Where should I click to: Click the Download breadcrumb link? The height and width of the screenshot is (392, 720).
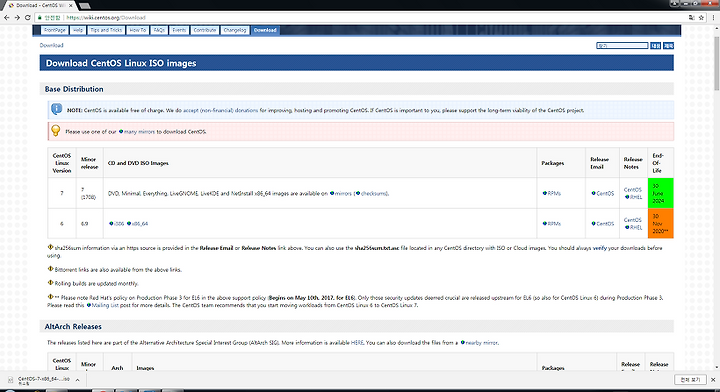(51, 45)
